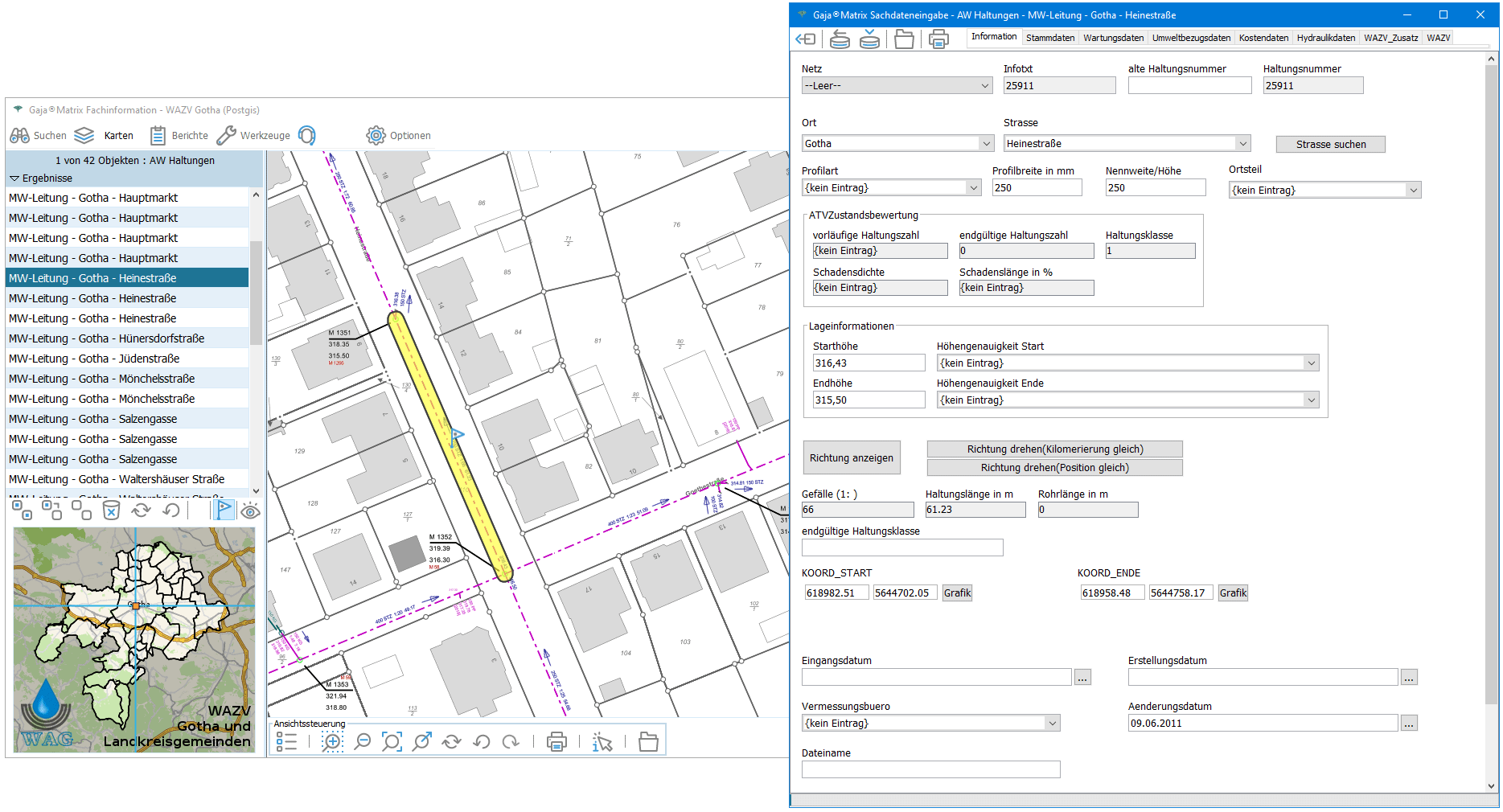Click the zoom in magnifier icon
1503x812 pixels.
[331, 742]
